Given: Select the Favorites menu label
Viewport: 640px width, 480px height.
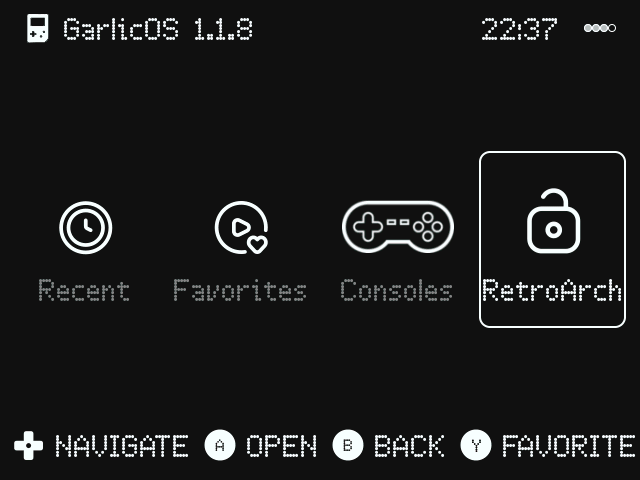Looking at the screenshot, I should click(240, 291).
